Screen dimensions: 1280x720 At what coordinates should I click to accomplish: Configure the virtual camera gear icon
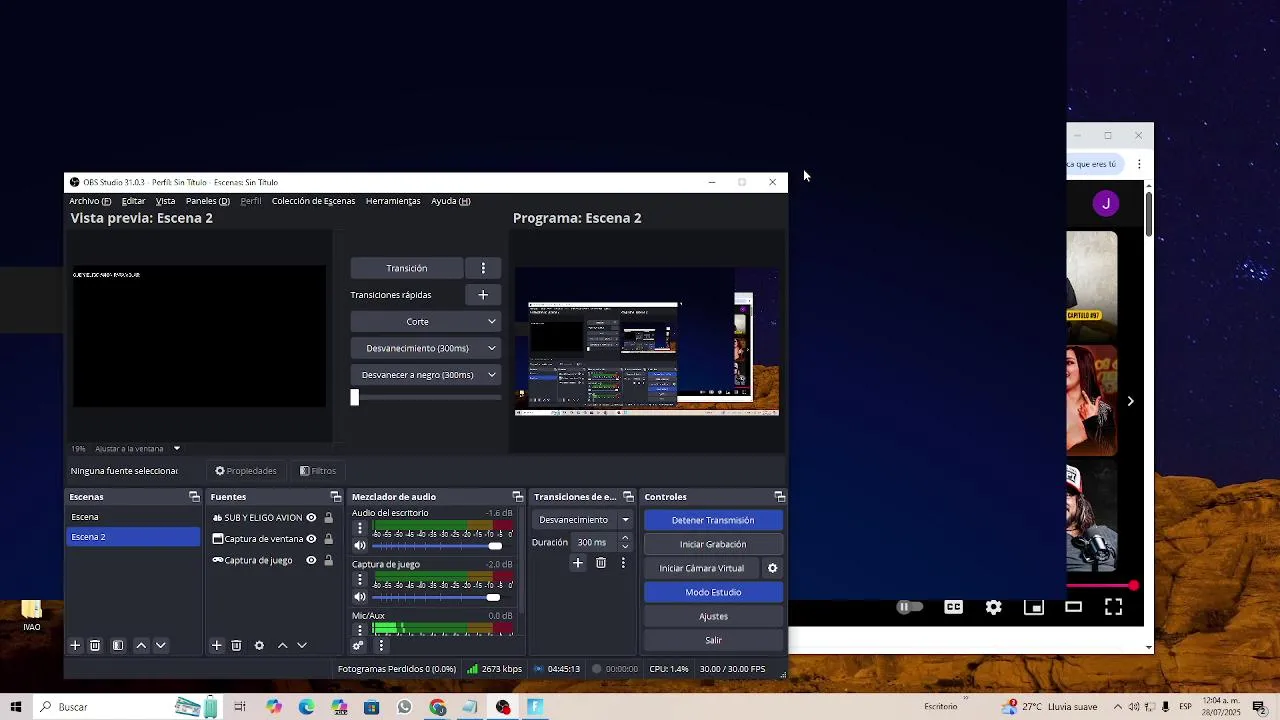tap(772, 568)
